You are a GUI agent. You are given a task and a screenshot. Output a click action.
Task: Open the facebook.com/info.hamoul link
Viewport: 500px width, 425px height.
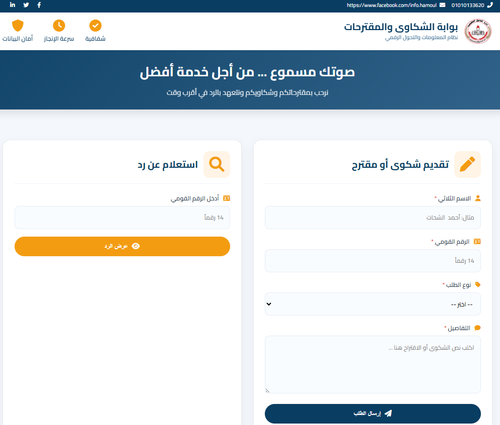click(392, 5)
